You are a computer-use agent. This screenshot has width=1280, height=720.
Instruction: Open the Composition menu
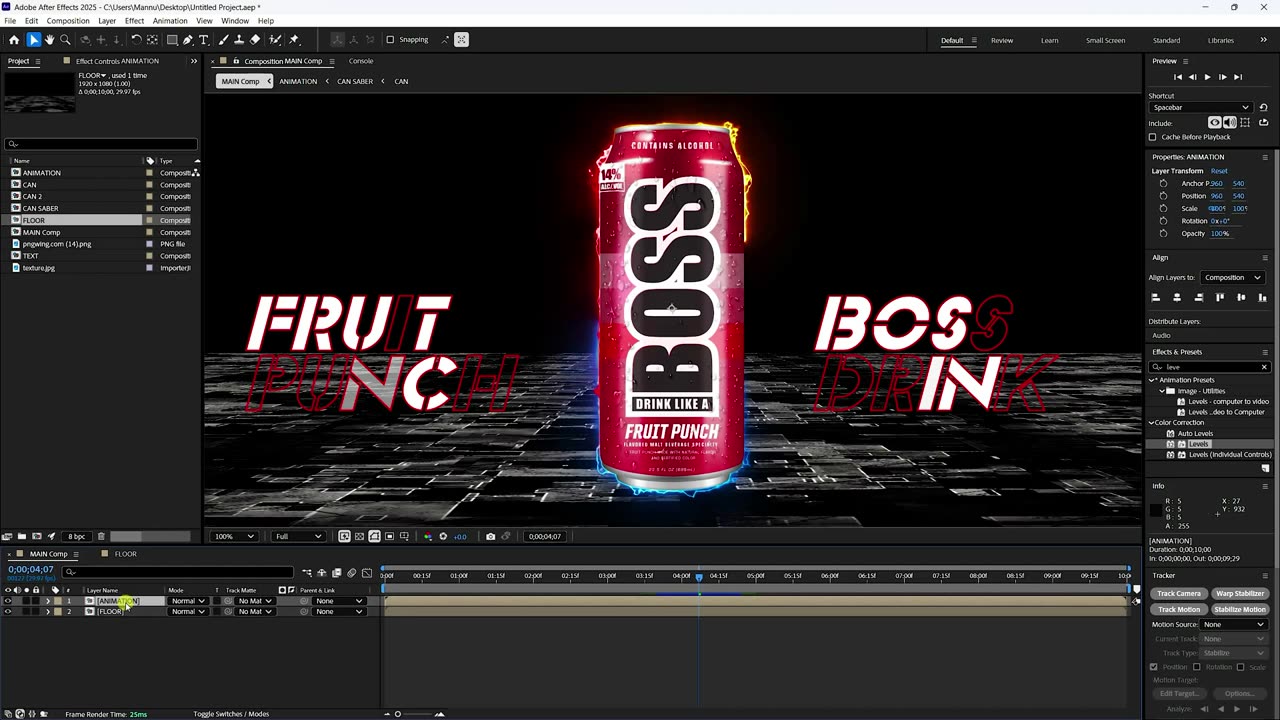[68, 21]
